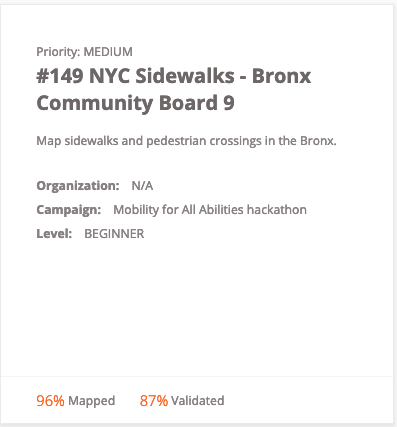Click the 'Validated' status label
The width and height of the screenshot is (397, 427).
point(198,400)
